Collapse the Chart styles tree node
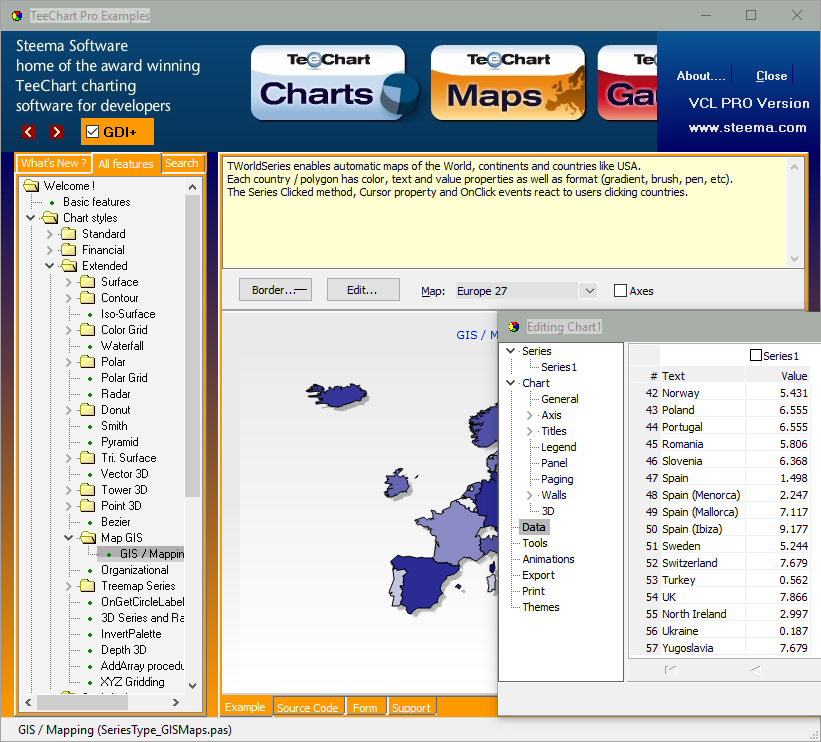 pos(30,218)
